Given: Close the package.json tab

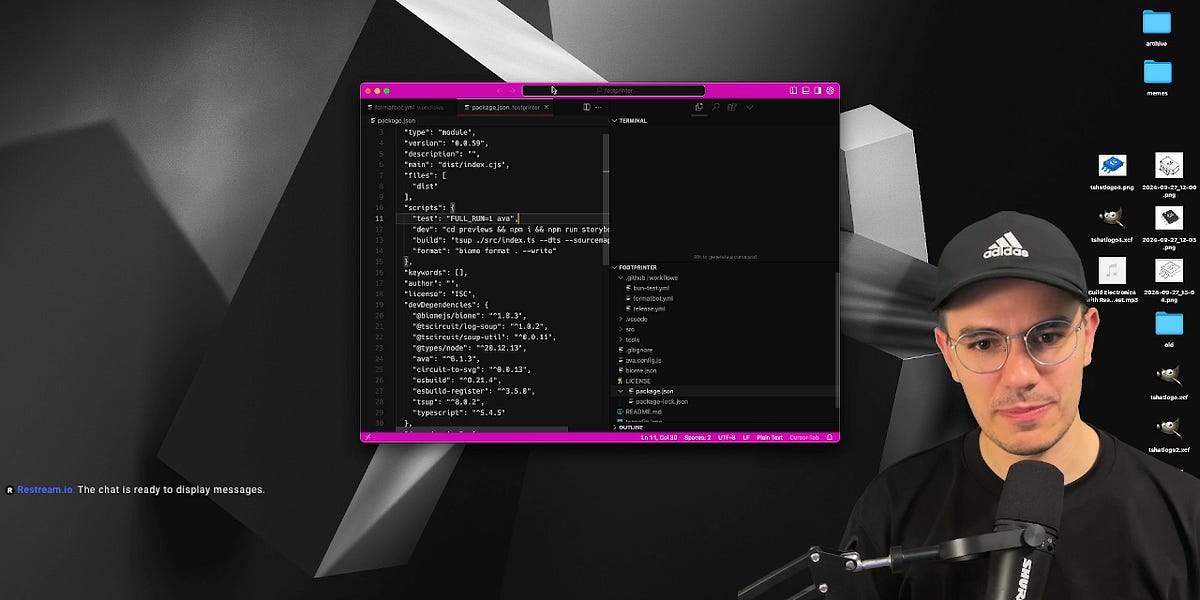Looking at the screenshot, I should [x=547, y=107].
